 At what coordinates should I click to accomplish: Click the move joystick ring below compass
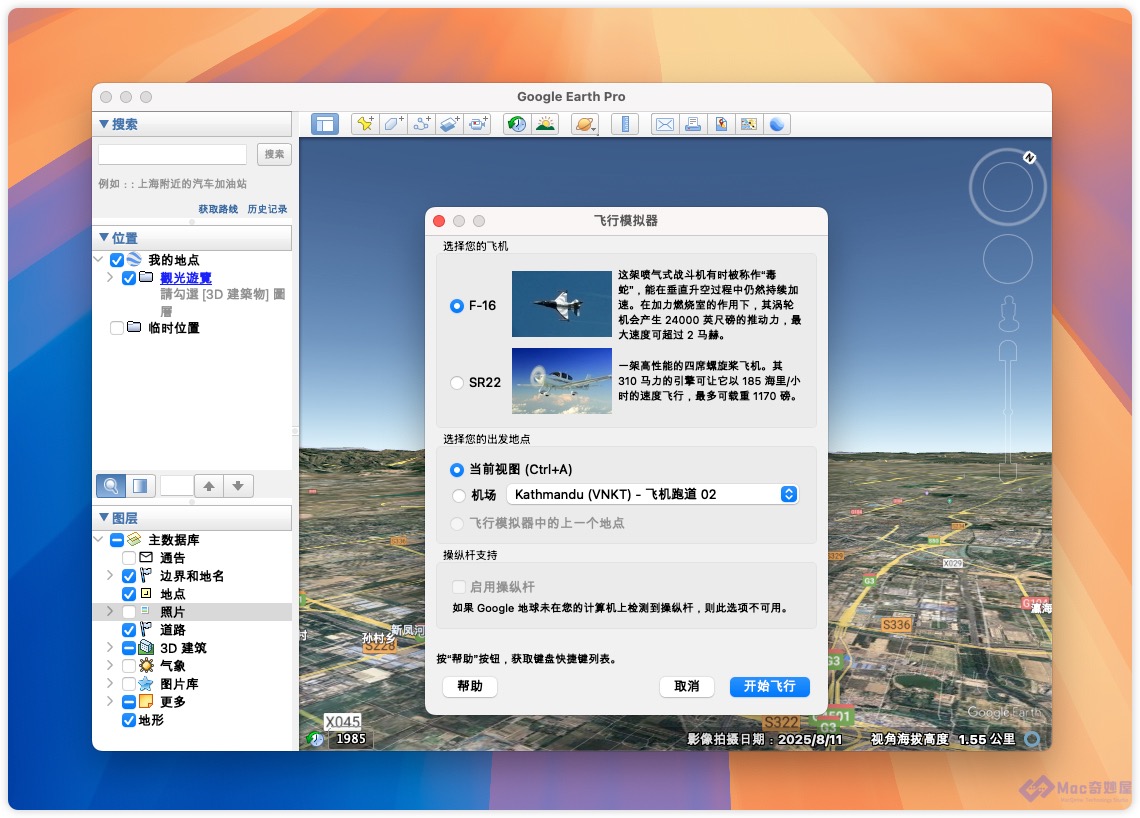(x=1008, y=259)
